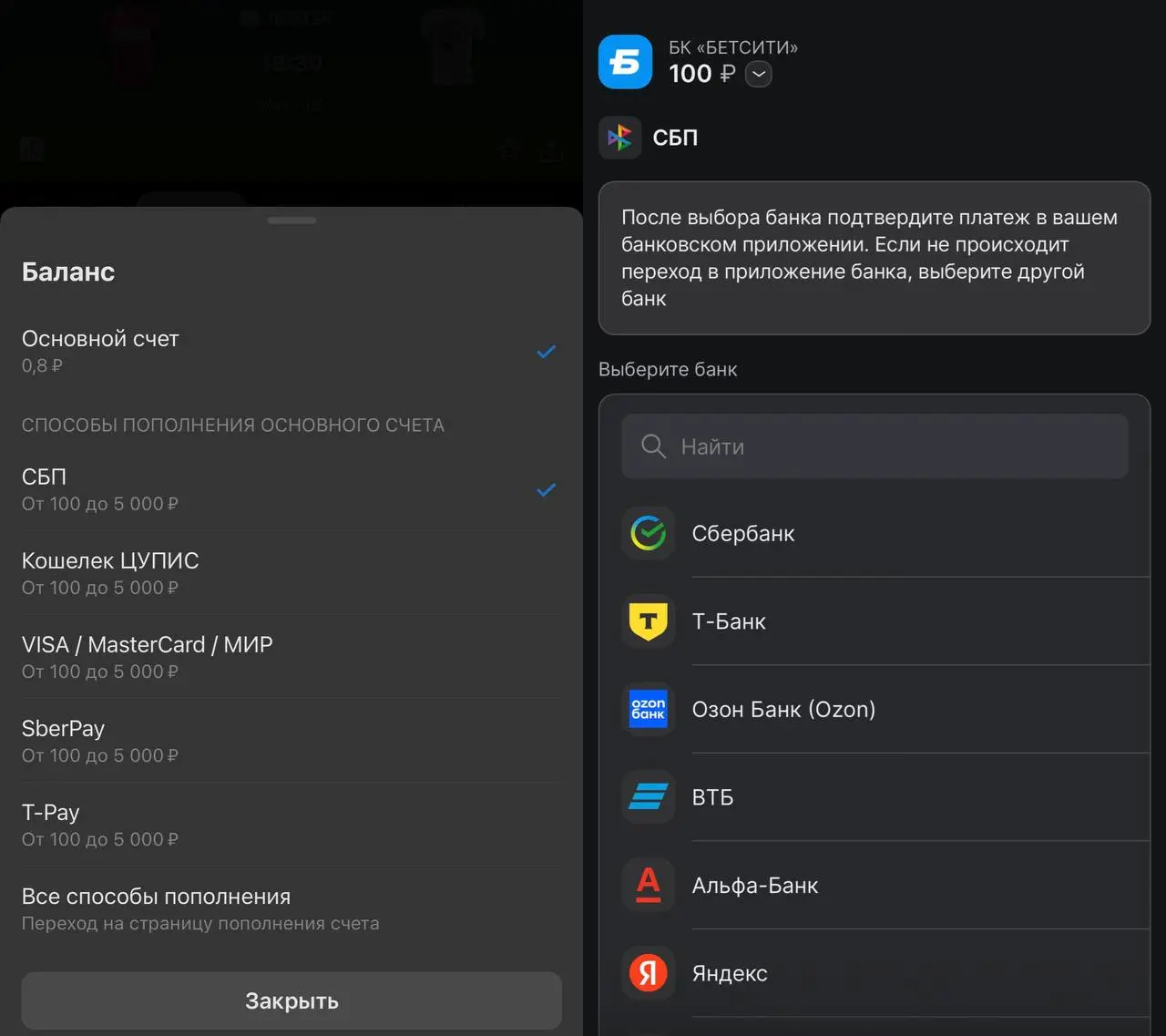Choose SberPay deposit method
This screenshot has width=1166, height=1036.
[291, 741]
